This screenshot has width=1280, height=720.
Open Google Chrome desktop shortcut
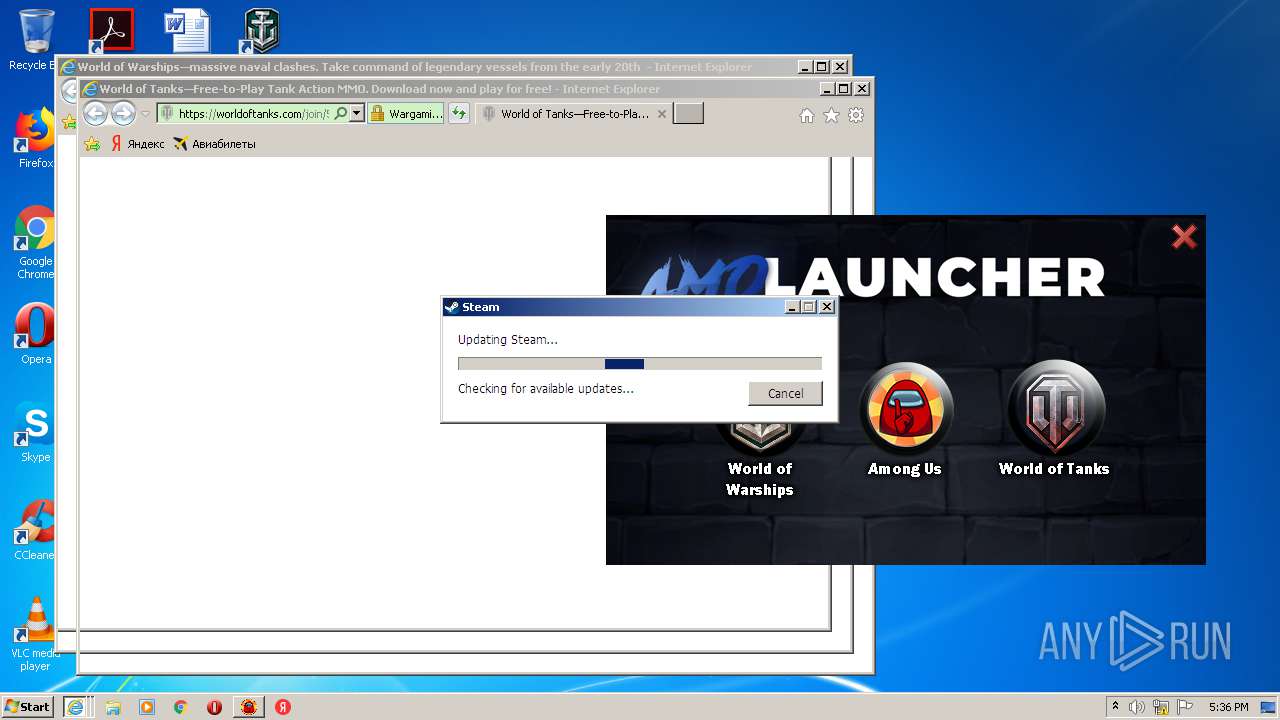click(36, 243)
